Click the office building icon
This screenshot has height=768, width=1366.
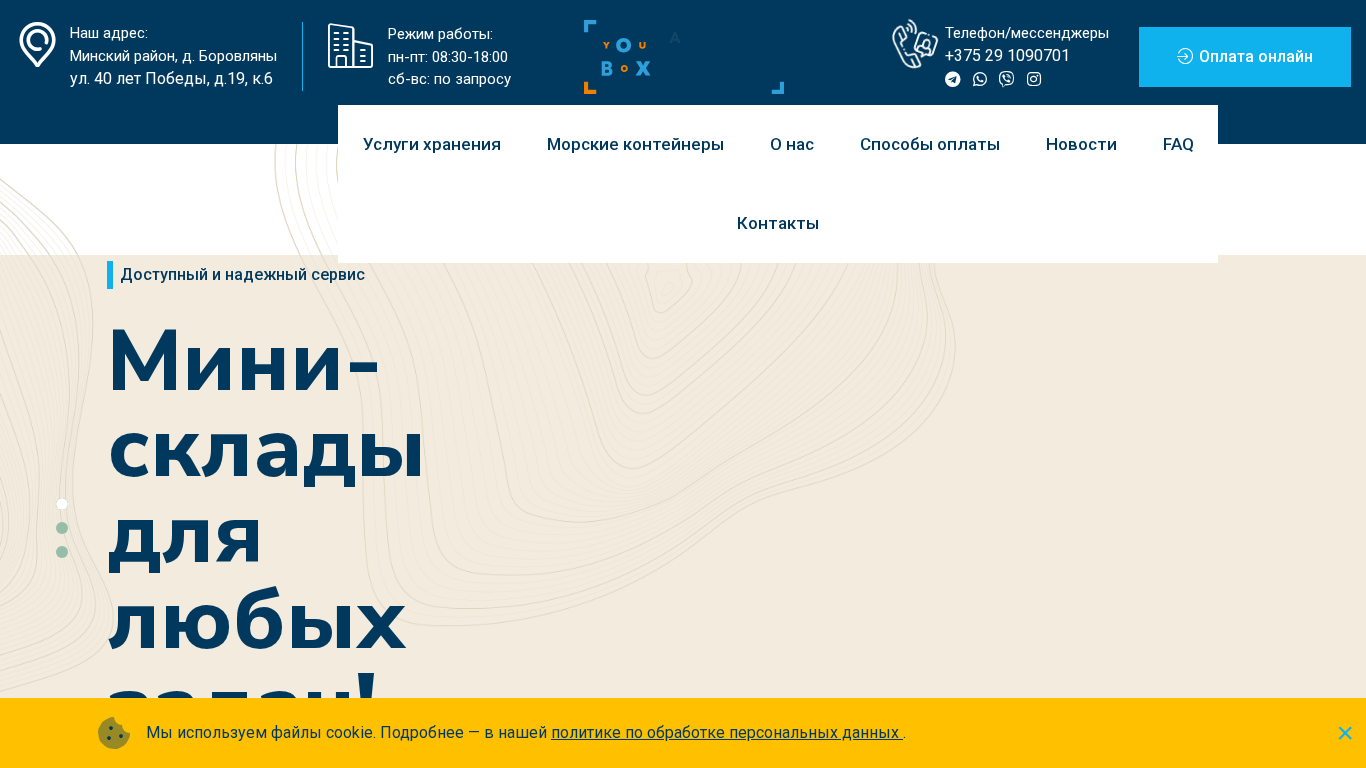click(350, 46)
